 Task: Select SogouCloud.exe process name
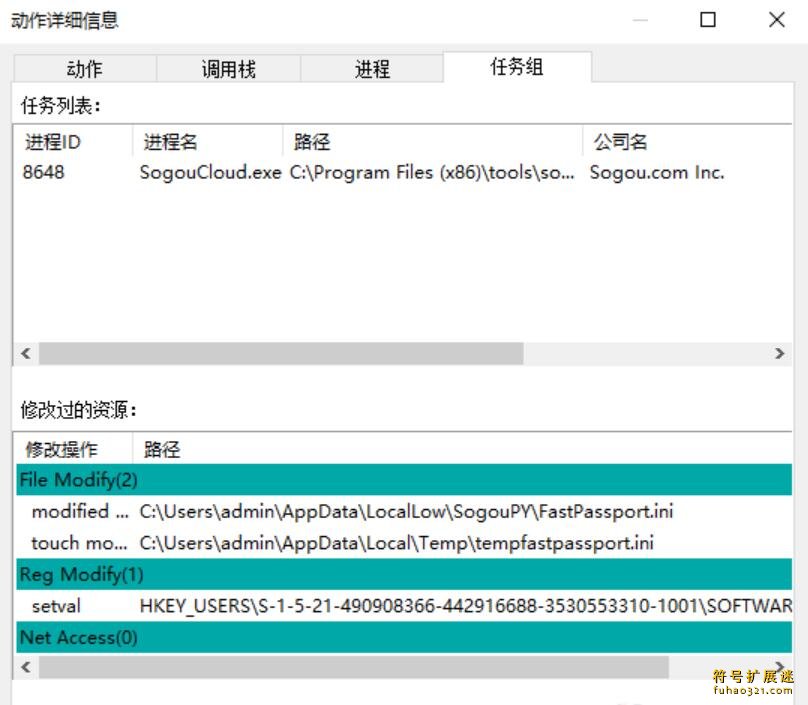pyautogui.click(x=210, y=172)
